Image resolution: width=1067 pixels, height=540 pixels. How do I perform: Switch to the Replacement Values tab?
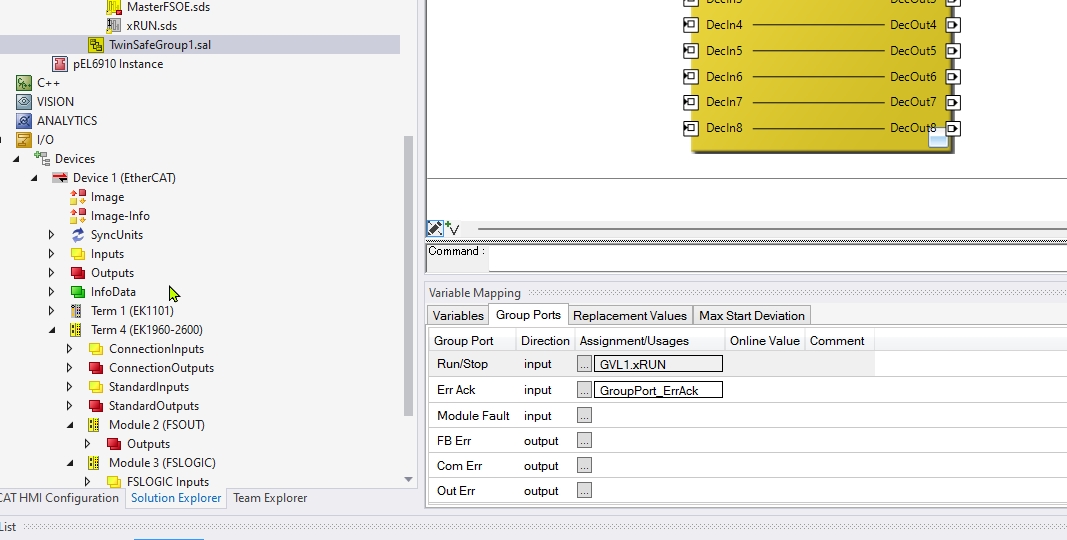(x=630, y=315)
